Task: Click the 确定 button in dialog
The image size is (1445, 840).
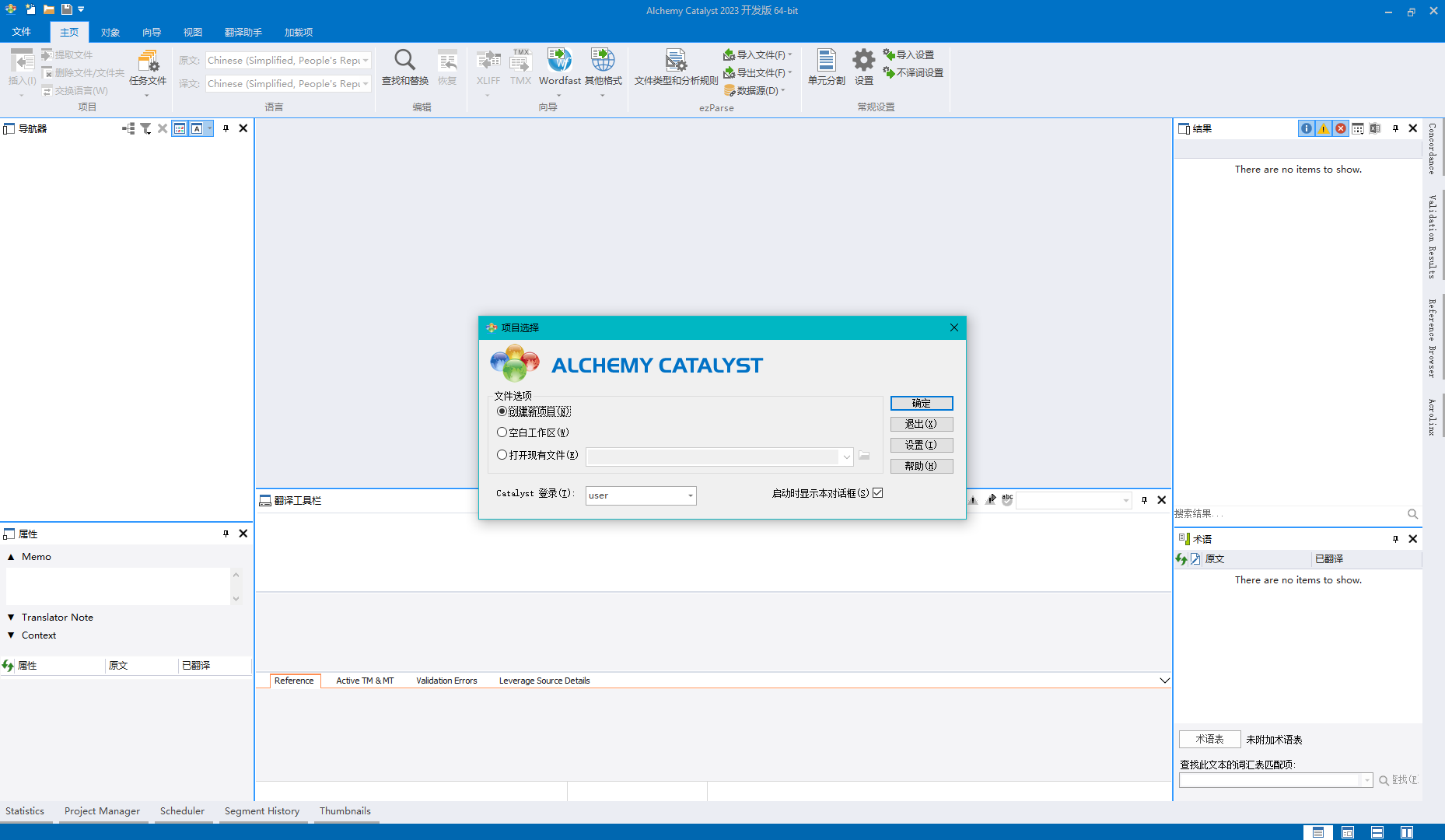Action: 922,403
